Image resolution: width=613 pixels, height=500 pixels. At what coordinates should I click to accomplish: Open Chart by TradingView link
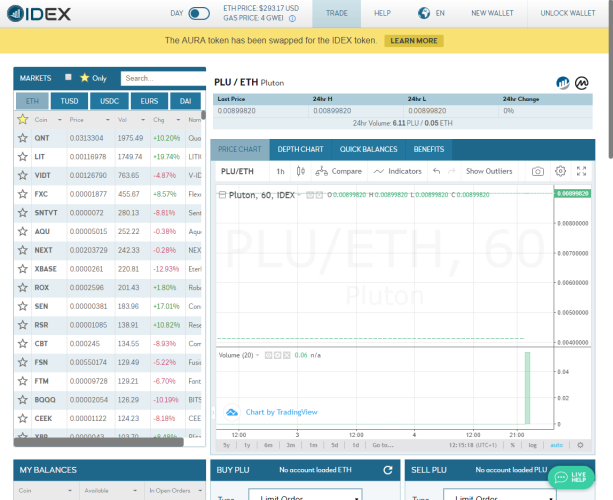click(281, 412)
